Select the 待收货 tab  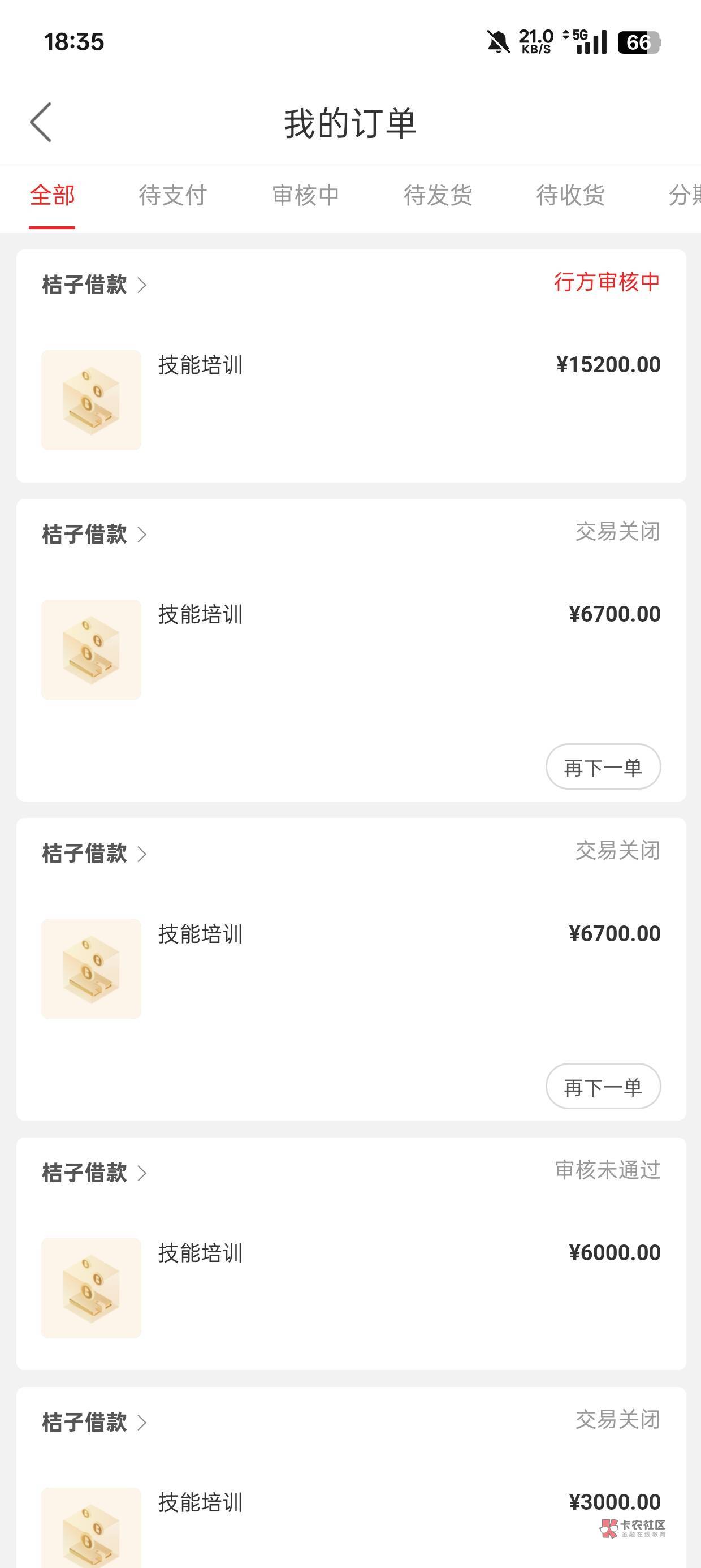click(x=570, y=195)
